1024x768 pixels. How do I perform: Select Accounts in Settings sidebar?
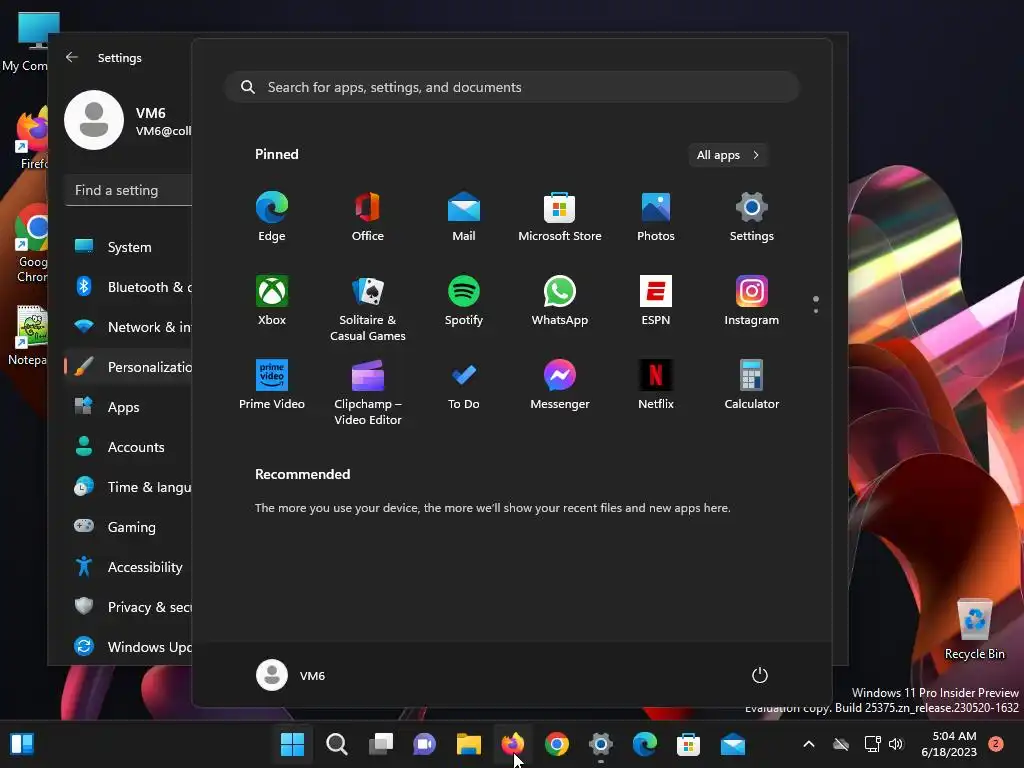point(129,447)
